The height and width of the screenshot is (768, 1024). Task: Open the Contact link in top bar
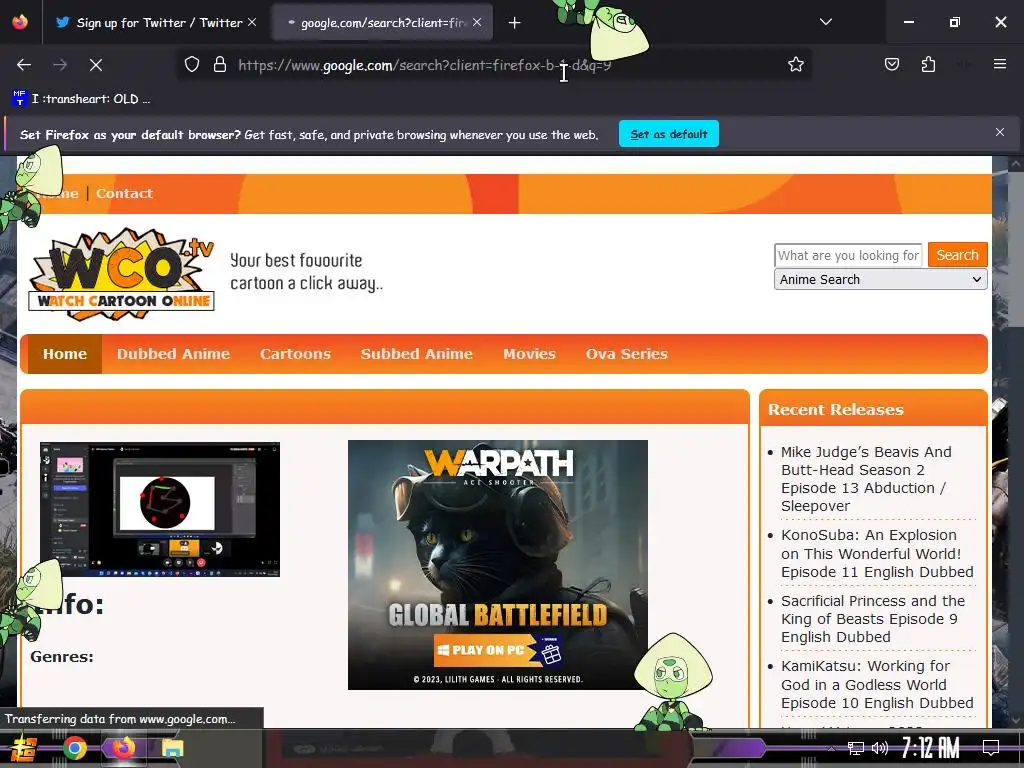tap(124, 193)
